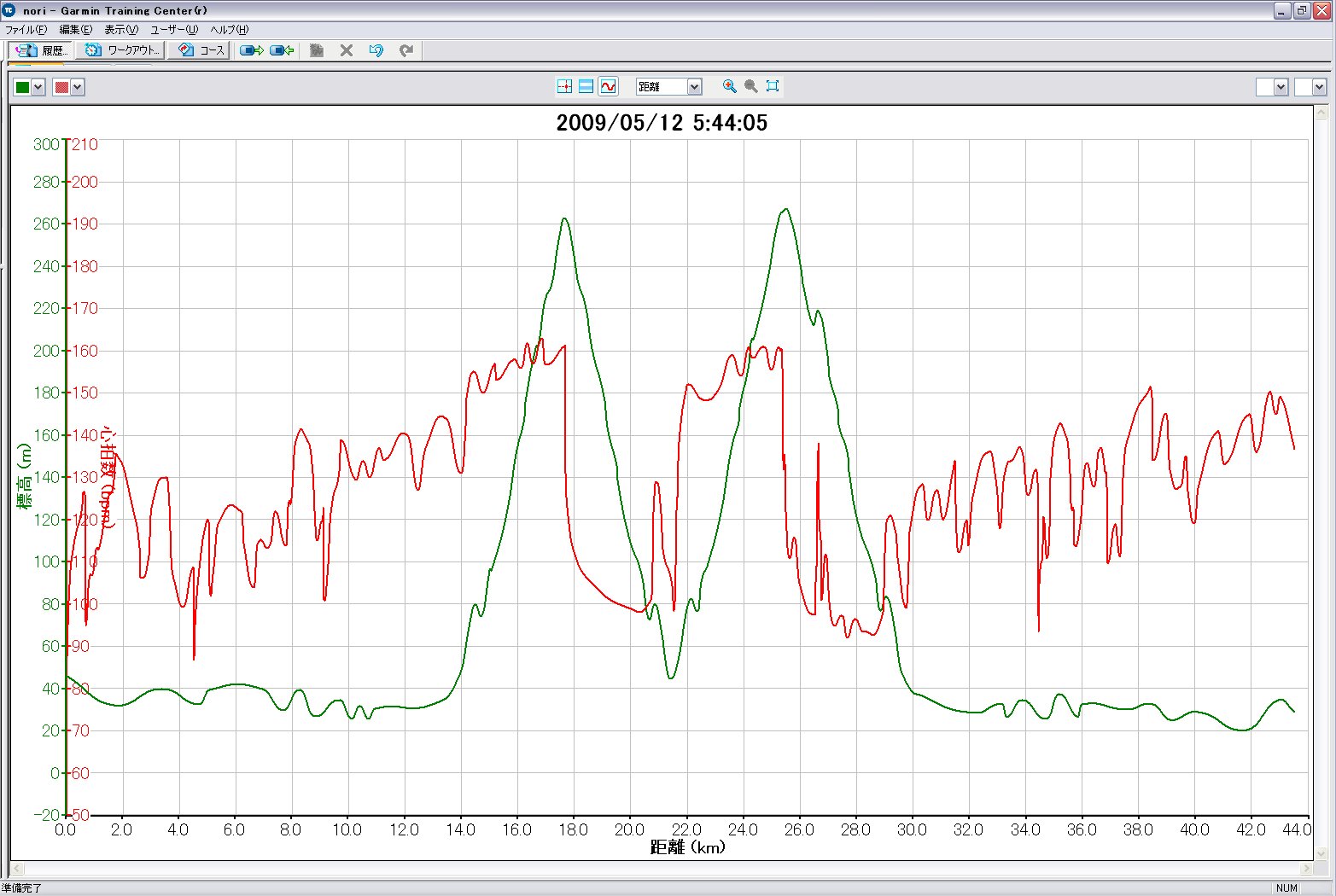Restore the Garmin Training Center window
The image size is (1336, 896).
pyautogui.click(x=1302, y=10)
